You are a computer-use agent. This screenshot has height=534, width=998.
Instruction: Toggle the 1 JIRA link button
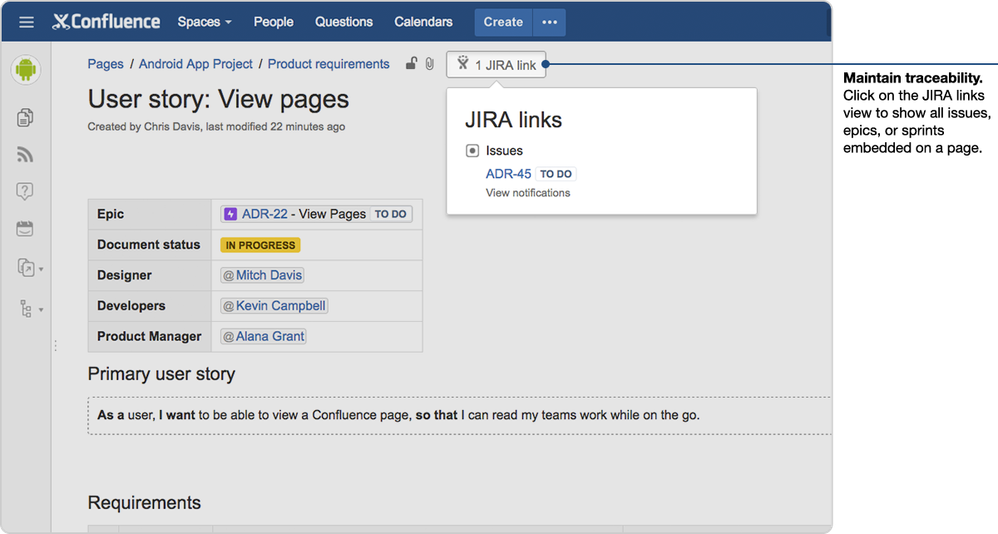click(x=496, y=64)
